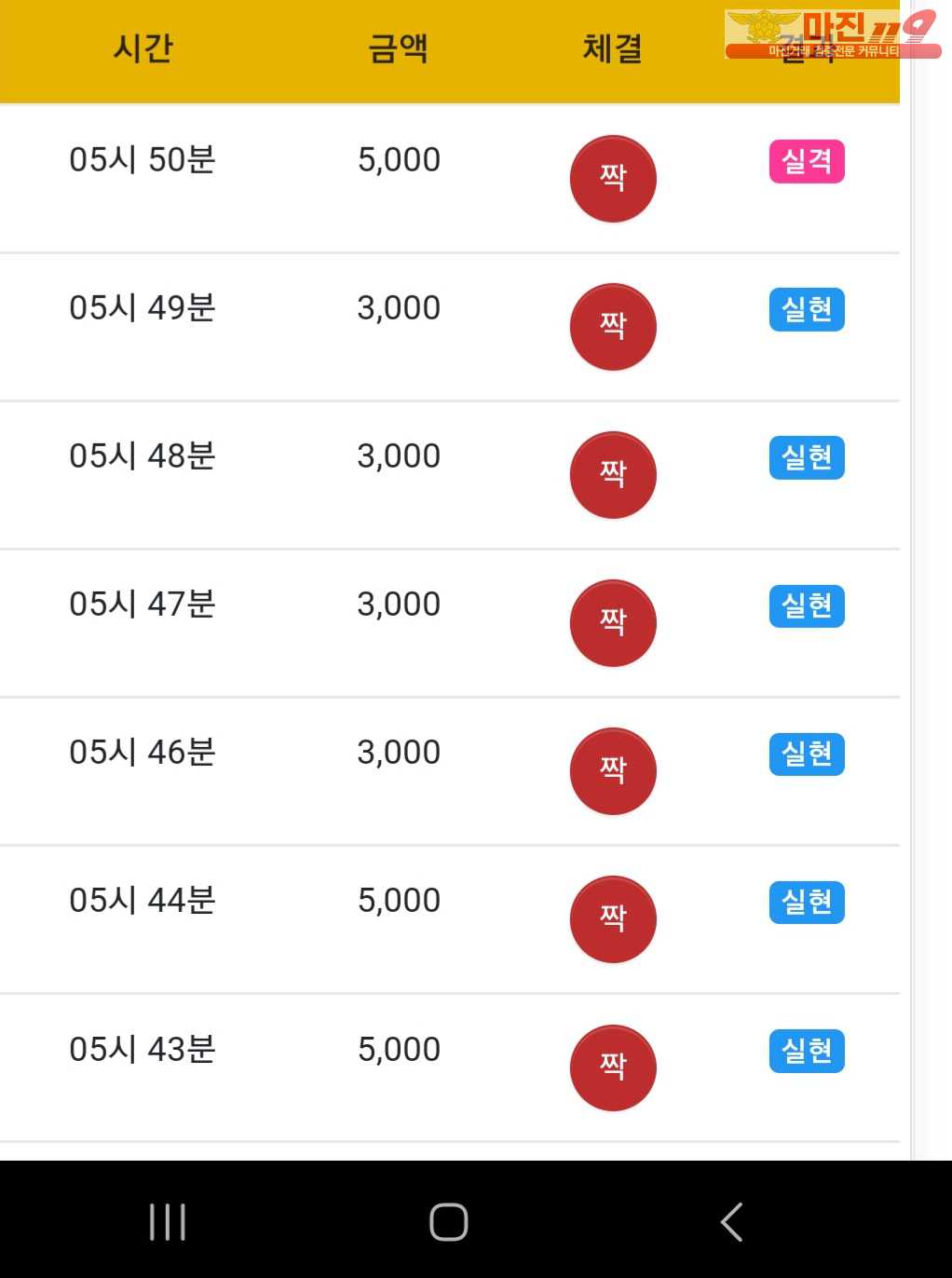Screen dimensions: 952x1278
Task: Tap the red 짝 circle for 05시 43분
Action: (613, 1067)
